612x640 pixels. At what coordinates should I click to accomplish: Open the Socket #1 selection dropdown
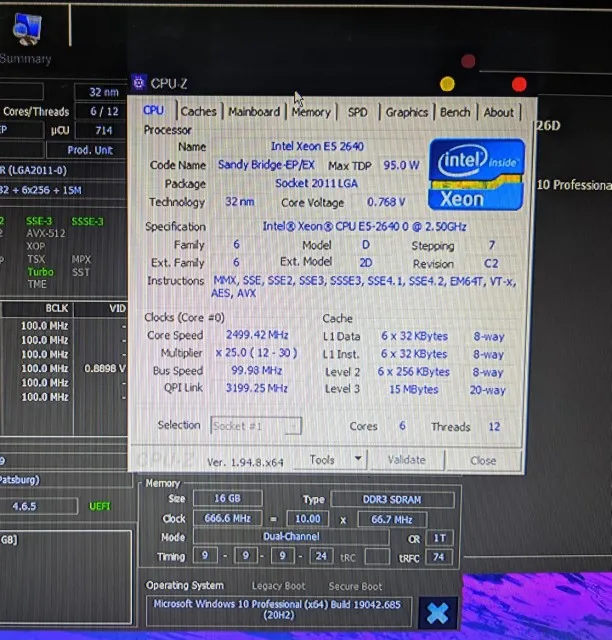point(256,426)
